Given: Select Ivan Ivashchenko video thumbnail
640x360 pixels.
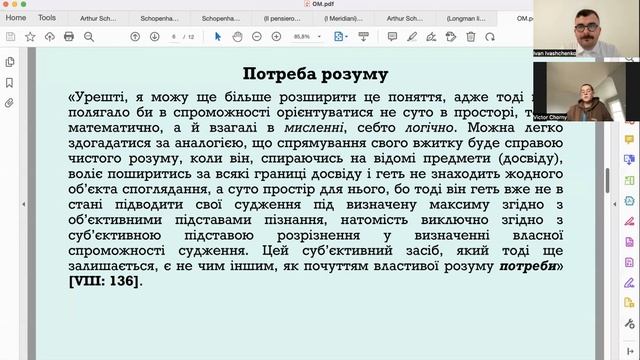Looking at the screenshot, I should (587, 29).
